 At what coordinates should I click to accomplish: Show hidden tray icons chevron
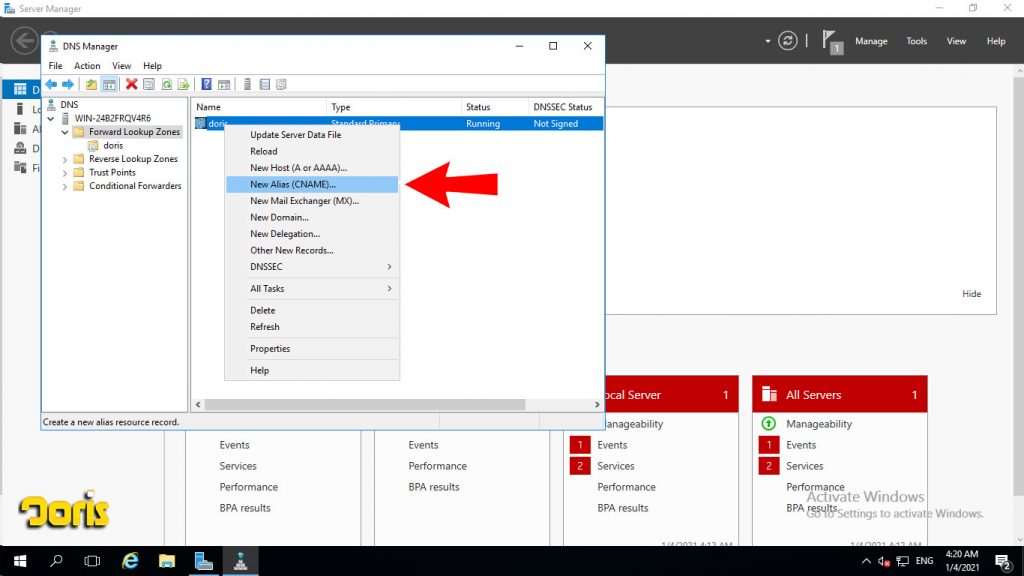point(866,561)
